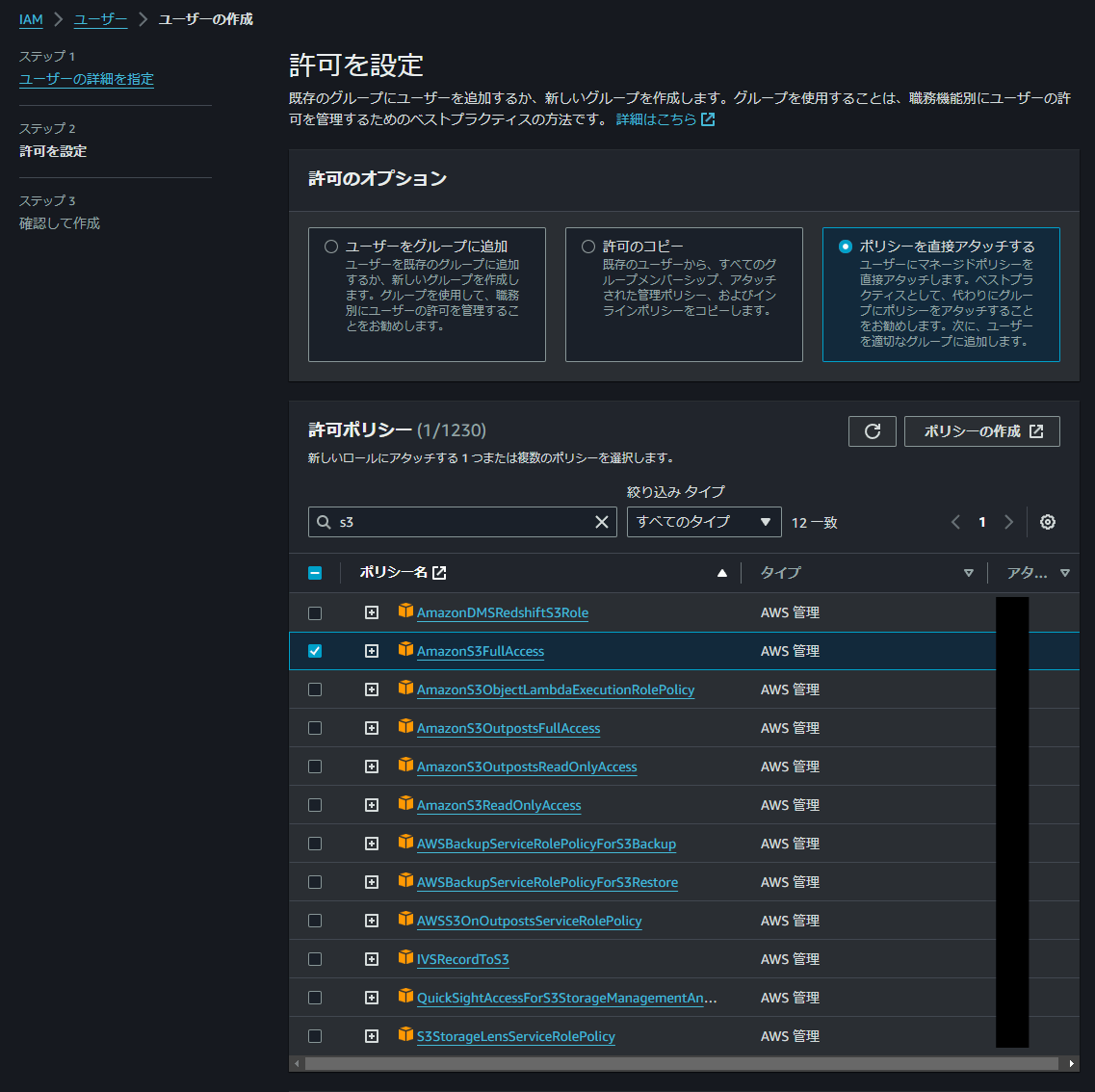Click the アタ... column sort arrow

[1064, 573]
